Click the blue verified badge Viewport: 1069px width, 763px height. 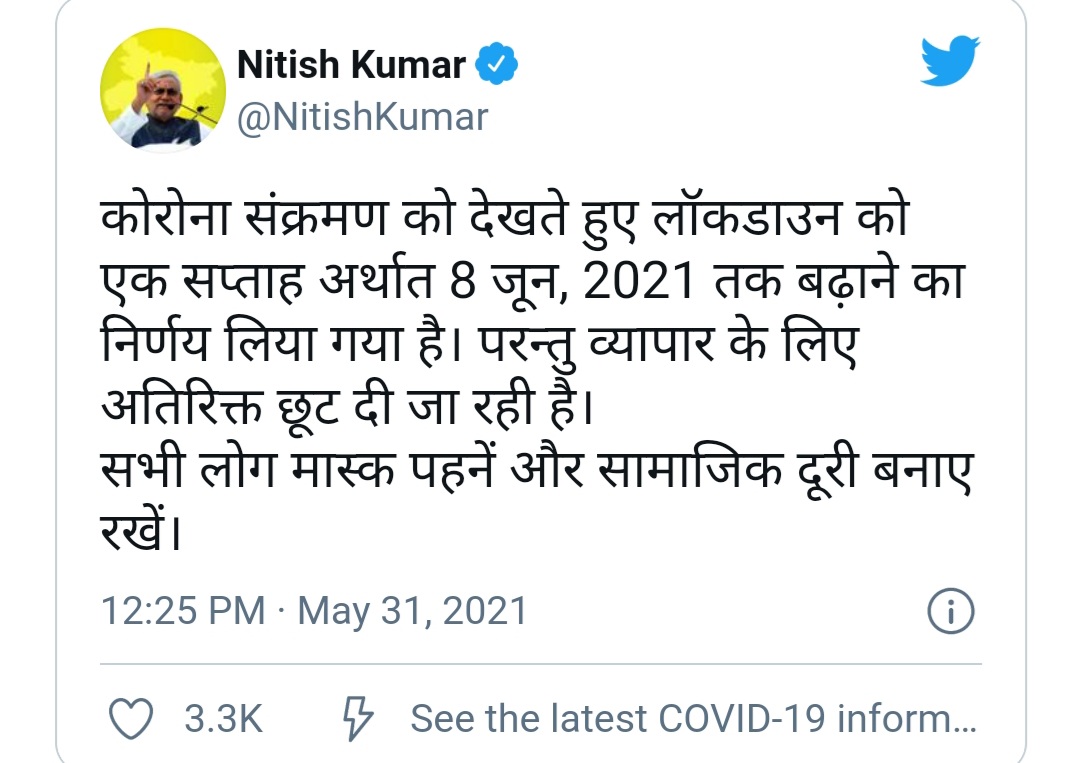pyautogui.click(x=498, y=65)
